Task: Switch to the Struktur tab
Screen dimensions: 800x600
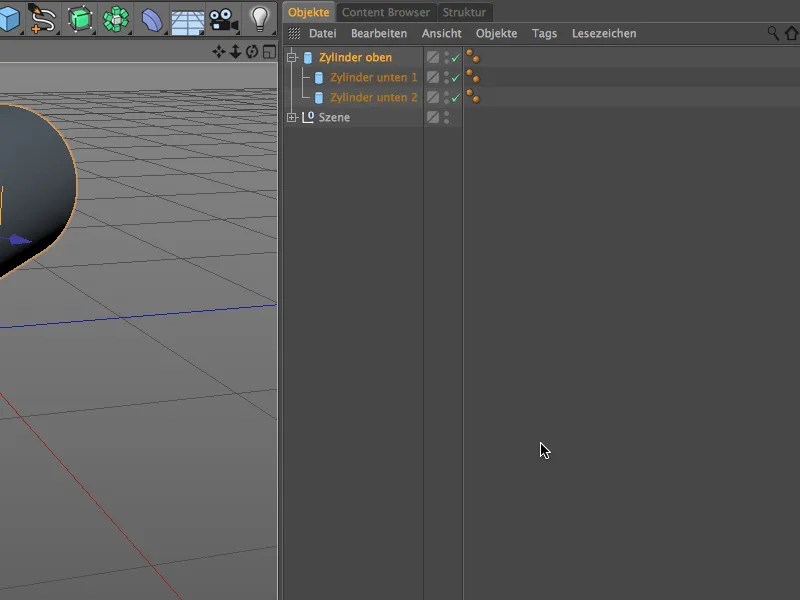Action: [464, 12]
